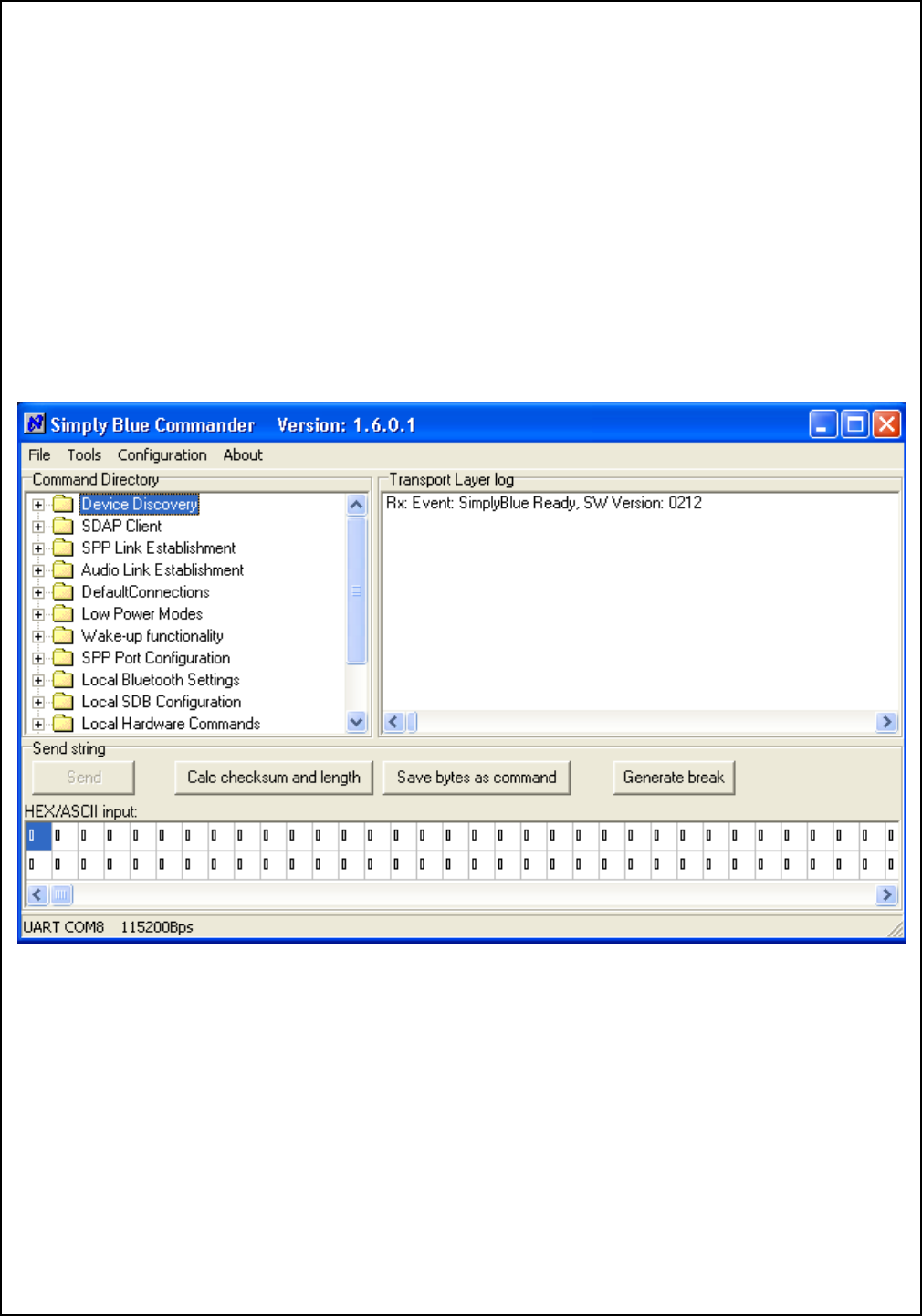922x1316 pixels.
Task: Select SPP Link Establishment label
Action: coord(159,548)
